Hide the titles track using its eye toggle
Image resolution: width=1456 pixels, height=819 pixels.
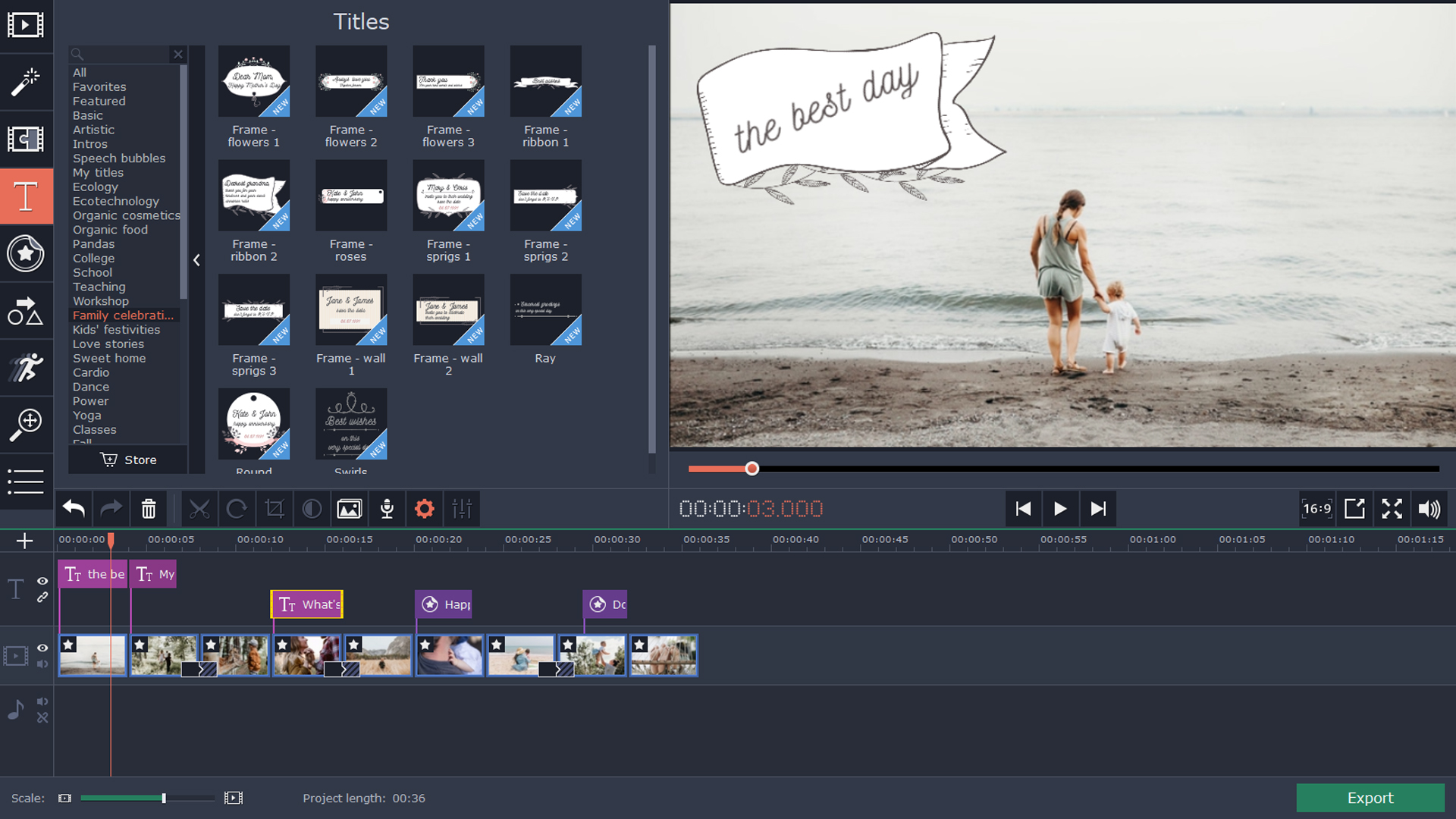(x=42, y=582)
